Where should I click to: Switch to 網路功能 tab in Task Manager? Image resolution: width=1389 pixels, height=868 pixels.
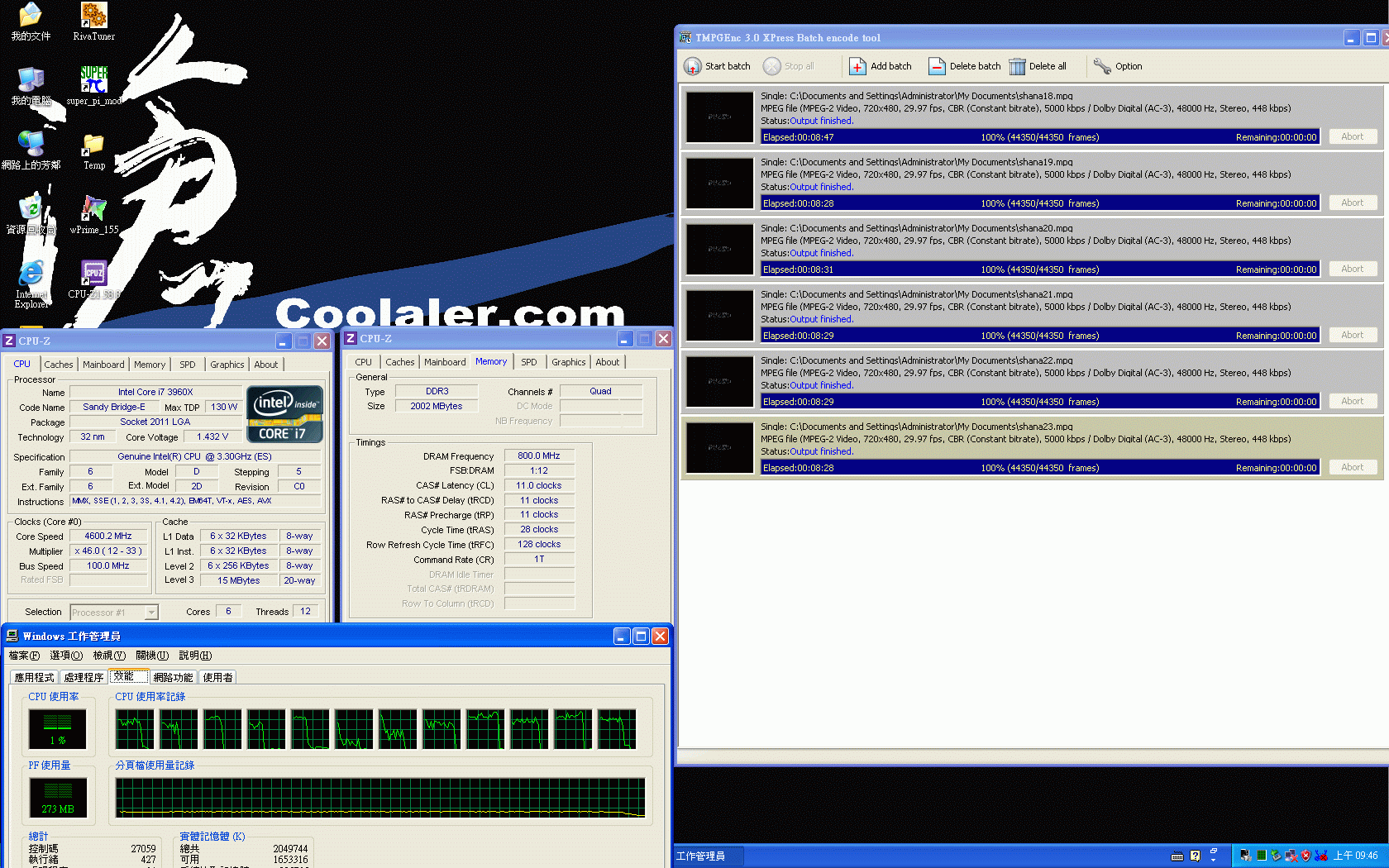click(x=173, y=677)
